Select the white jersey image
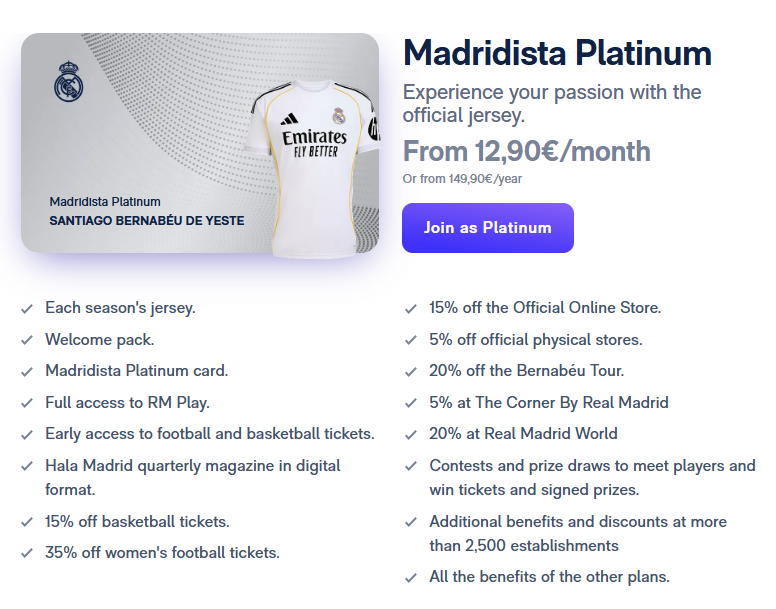Viewport: 776px width, 609px height. tap(313, 168)
